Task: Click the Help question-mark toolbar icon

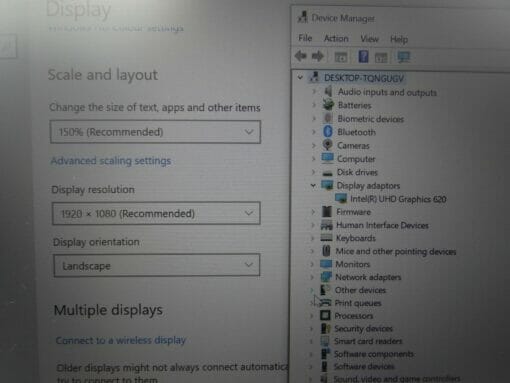Action: coord(363,56)
